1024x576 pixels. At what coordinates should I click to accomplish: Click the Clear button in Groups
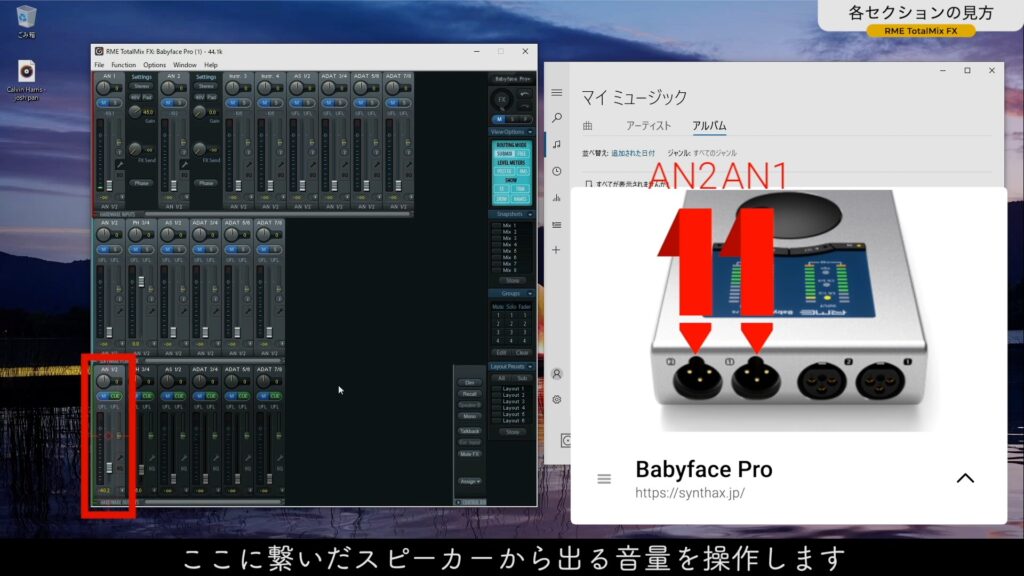point(522,353)
